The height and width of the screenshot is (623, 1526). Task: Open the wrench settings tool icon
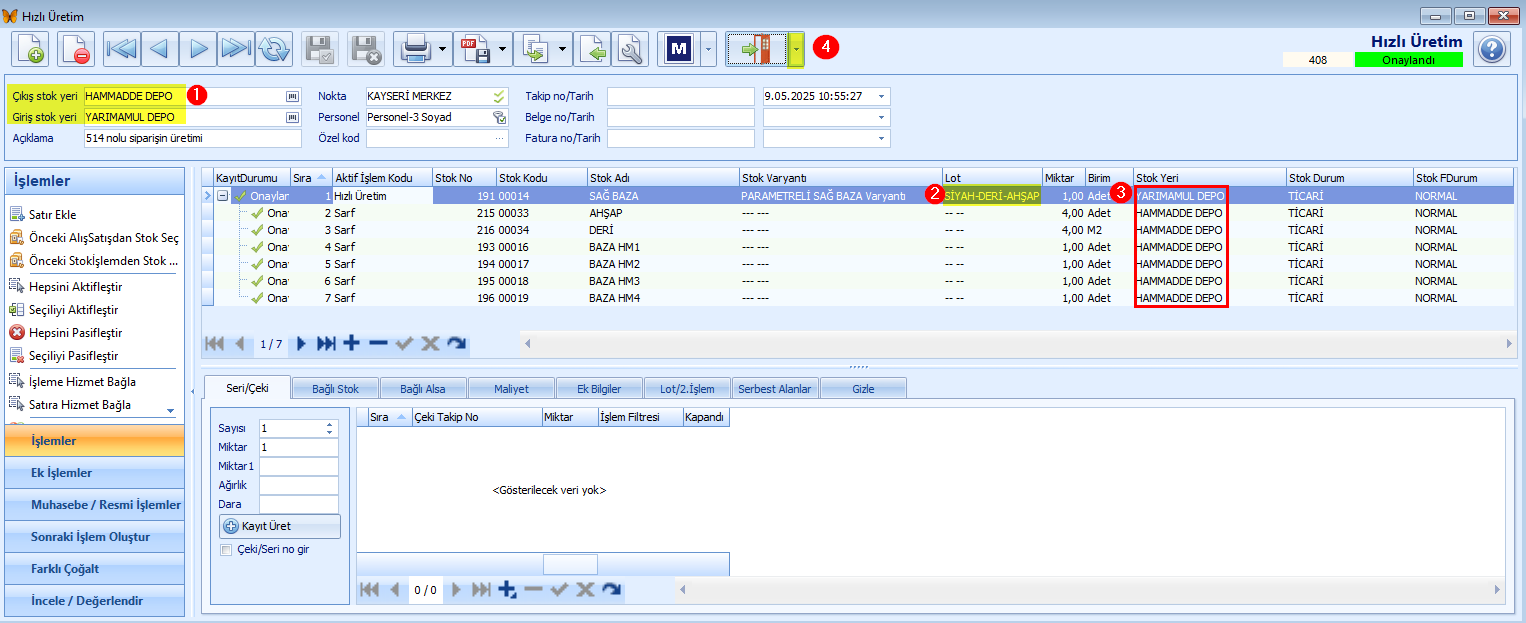tap(629, 49)
